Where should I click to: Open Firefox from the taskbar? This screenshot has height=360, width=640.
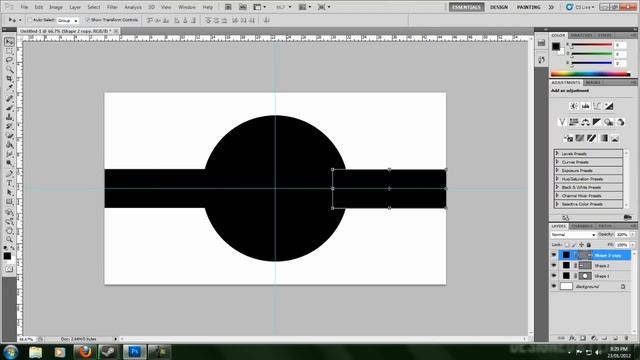pos(85,352)
